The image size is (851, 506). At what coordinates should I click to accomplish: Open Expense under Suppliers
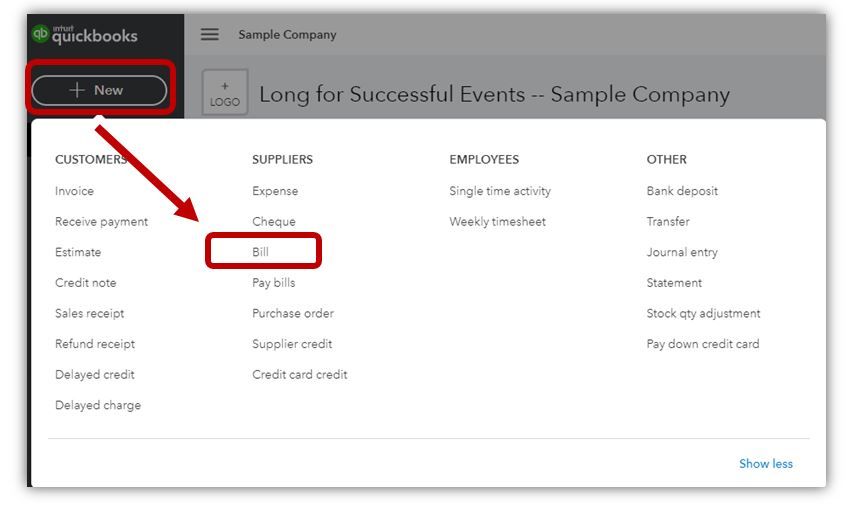275,191
